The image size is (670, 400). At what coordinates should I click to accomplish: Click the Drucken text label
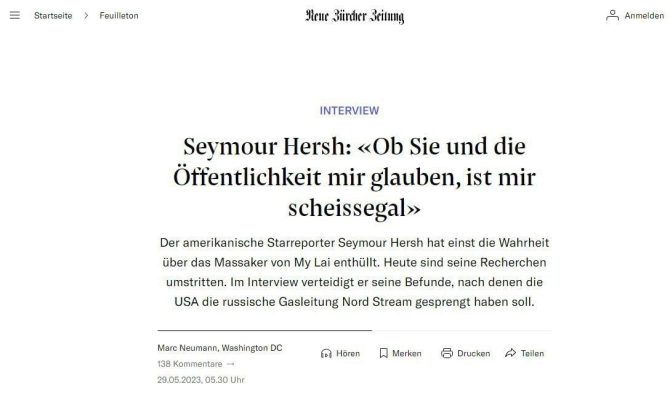[x=474, y=353]
